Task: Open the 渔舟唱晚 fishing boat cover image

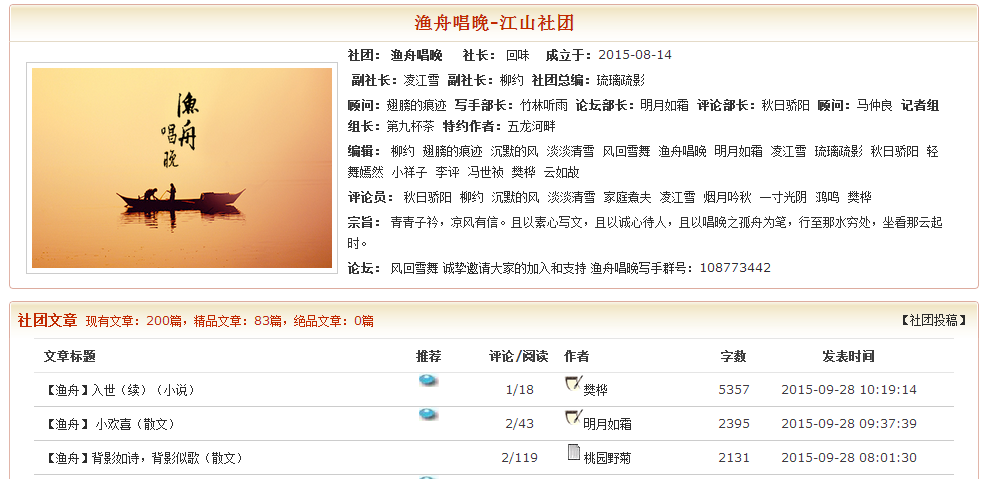Action: (x=182, y=168)
